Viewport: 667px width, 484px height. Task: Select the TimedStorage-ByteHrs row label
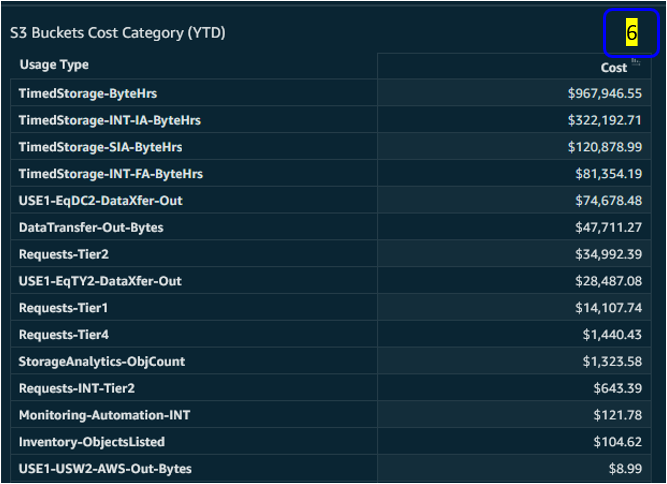88,93
